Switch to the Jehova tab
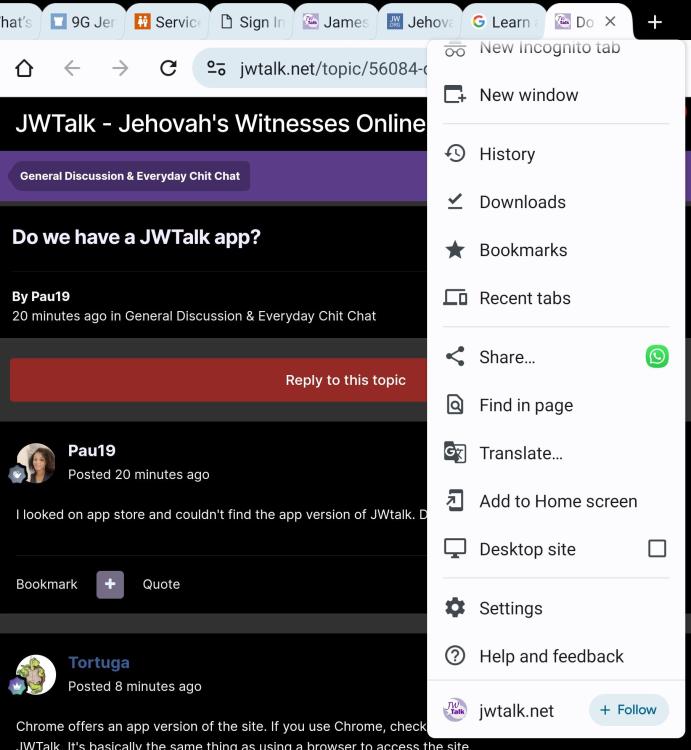The height and width of the screenshot is (750, 691). pyautogui.click(x=420, y=22)
